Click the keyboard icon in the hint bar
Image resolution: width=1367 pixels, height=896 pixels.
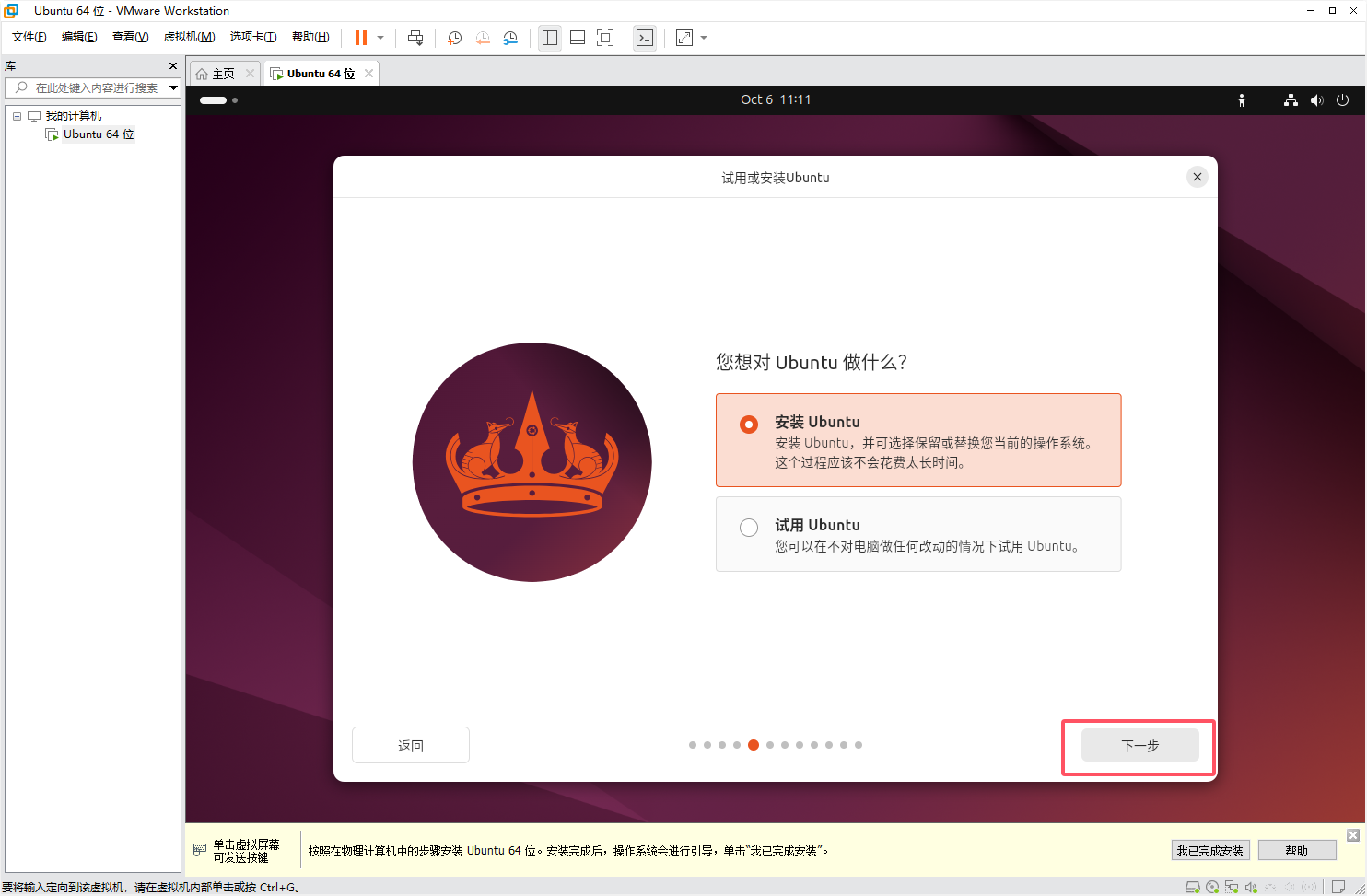click(200, 850)
